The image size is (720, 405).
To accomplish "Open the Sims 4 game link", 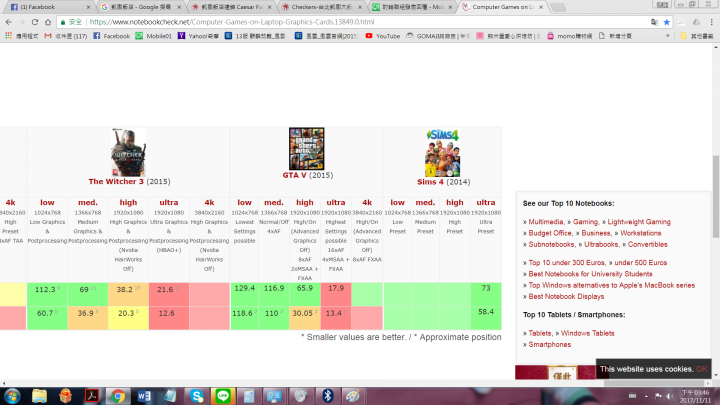I will click(430, 182).
